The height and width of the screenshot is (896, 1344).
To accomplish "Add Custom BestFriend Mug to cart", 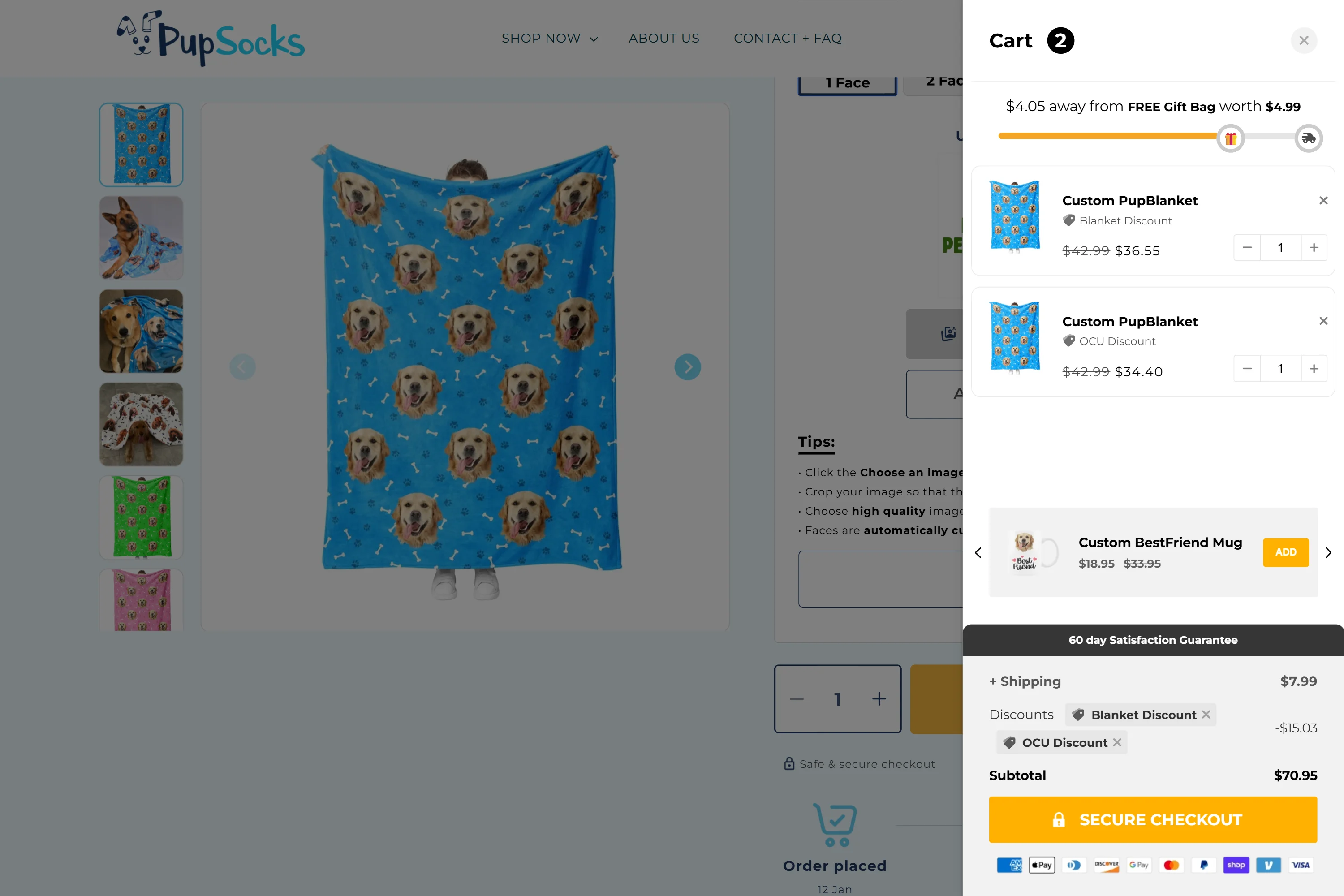I will click(1285, 552).
